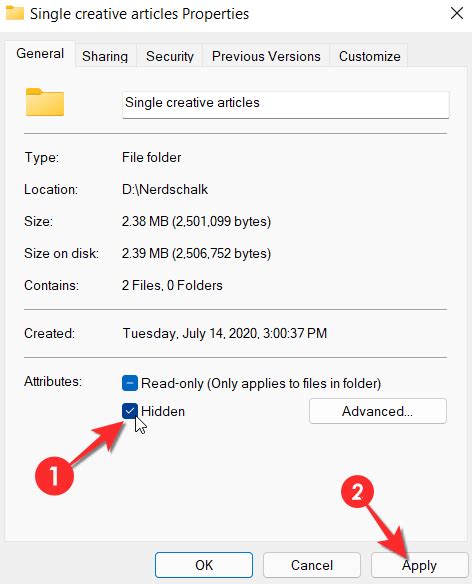The image size is (472, 584).
Task: Uncheck the Hidden attribute checkbox
Action: pos(130,411)
